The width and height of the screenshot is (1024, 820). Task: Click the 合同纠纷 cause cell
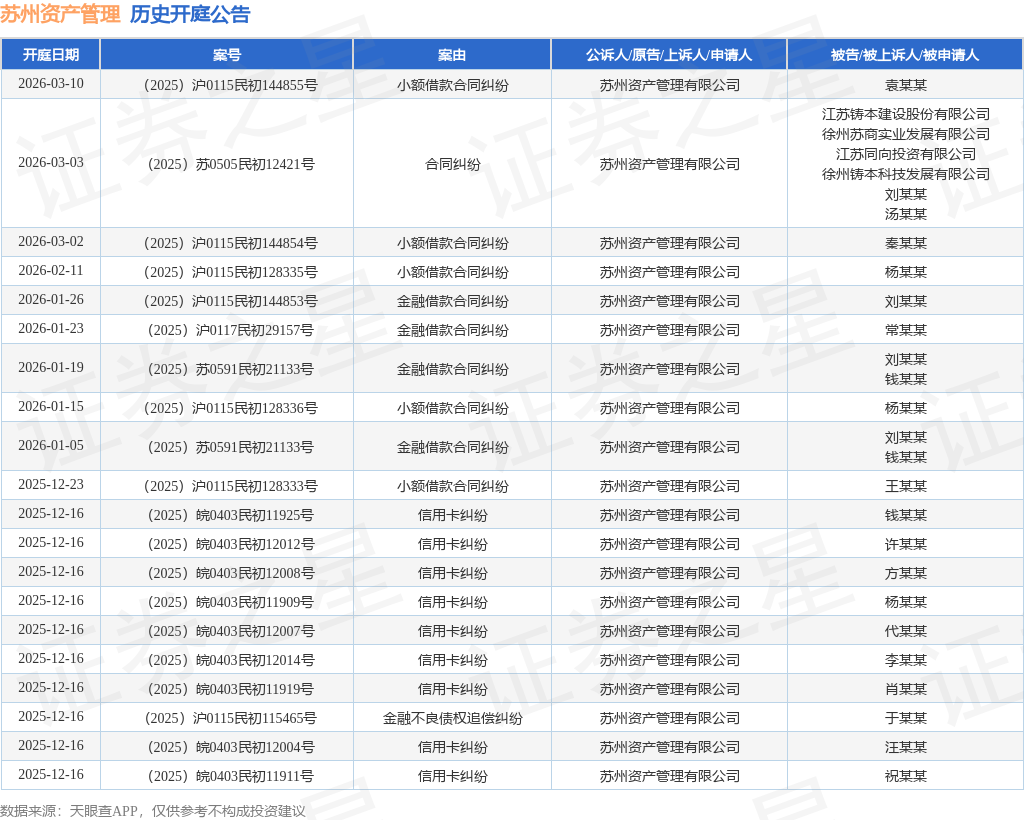[453, 164]
